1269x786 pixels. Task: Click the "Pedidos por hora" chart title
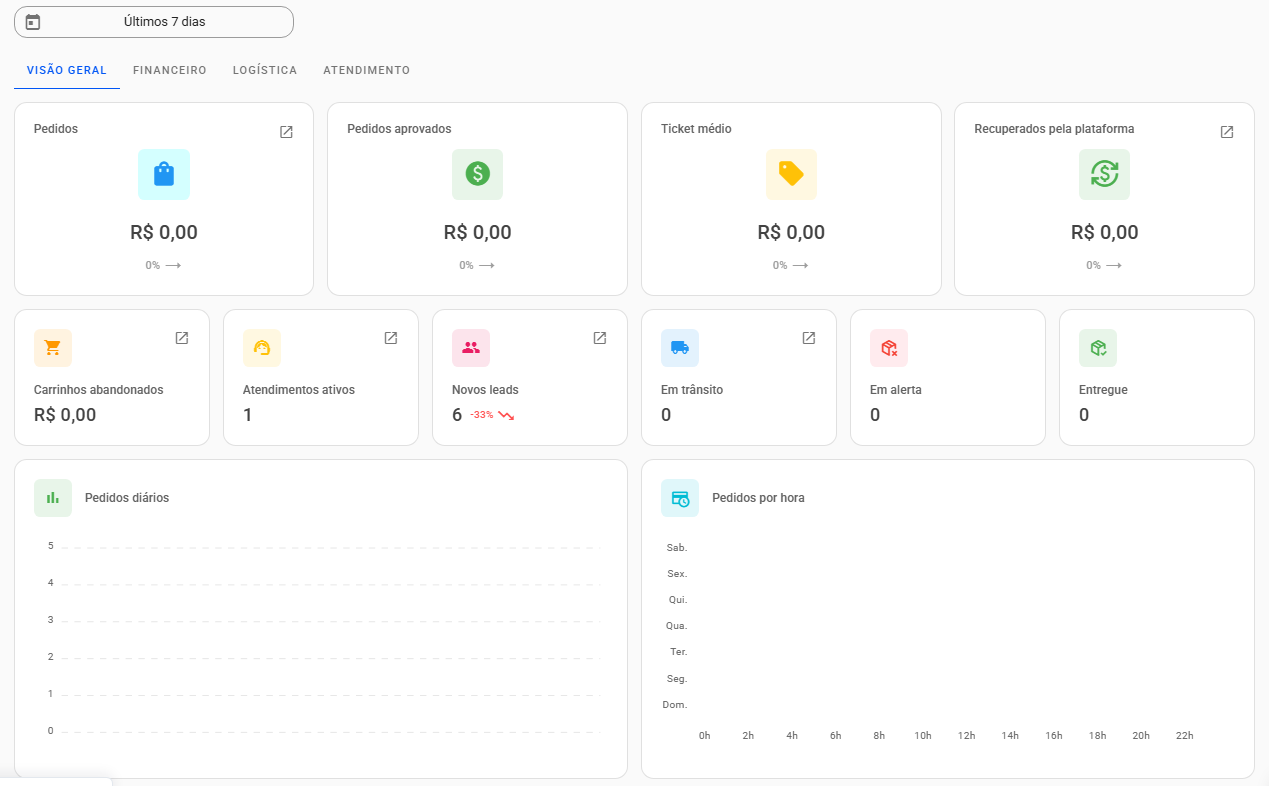758,498
